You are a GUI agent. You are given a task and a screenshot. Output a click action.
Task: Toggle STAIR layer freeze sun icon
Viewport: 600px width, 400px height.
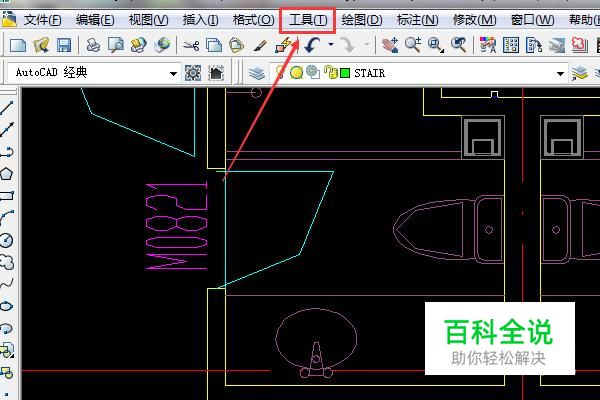coord(296,72)
